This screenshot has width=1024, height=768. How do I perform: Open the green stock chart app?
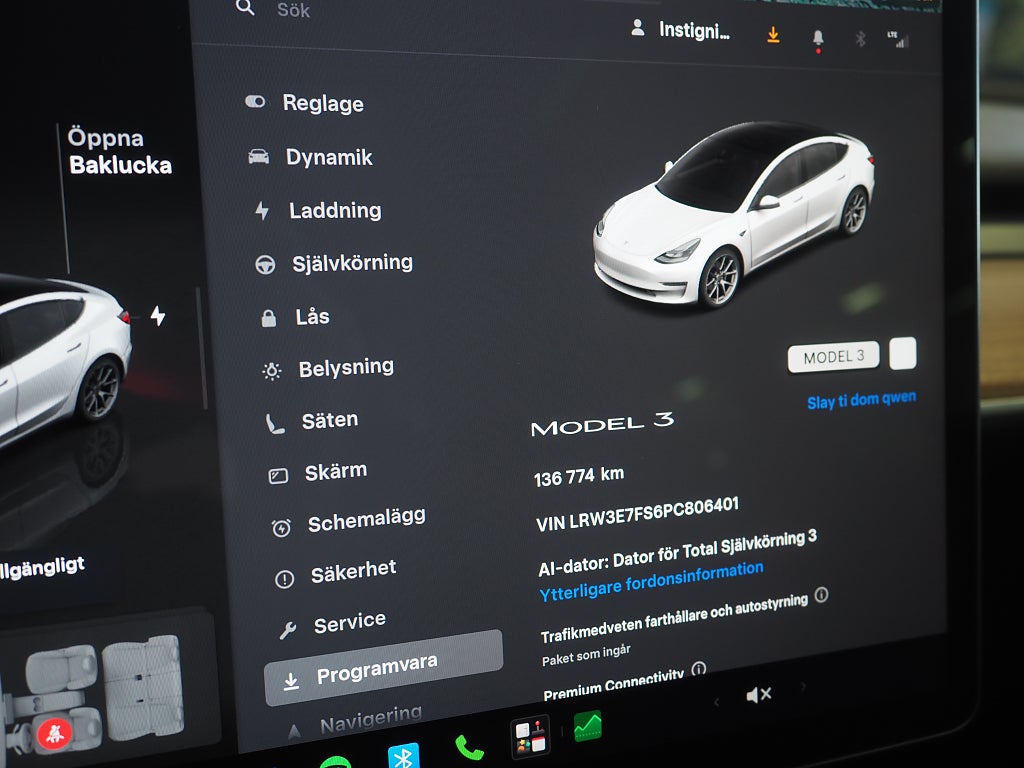pyautogui.click(x=588, y=727)
